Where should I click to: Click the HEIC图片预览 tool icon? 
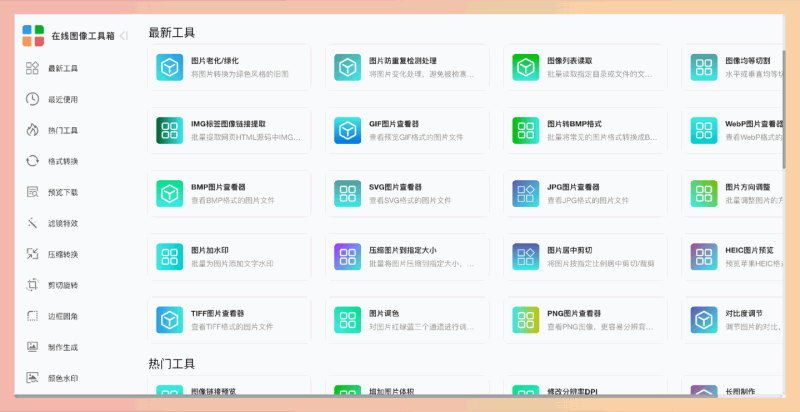[704, 256]
